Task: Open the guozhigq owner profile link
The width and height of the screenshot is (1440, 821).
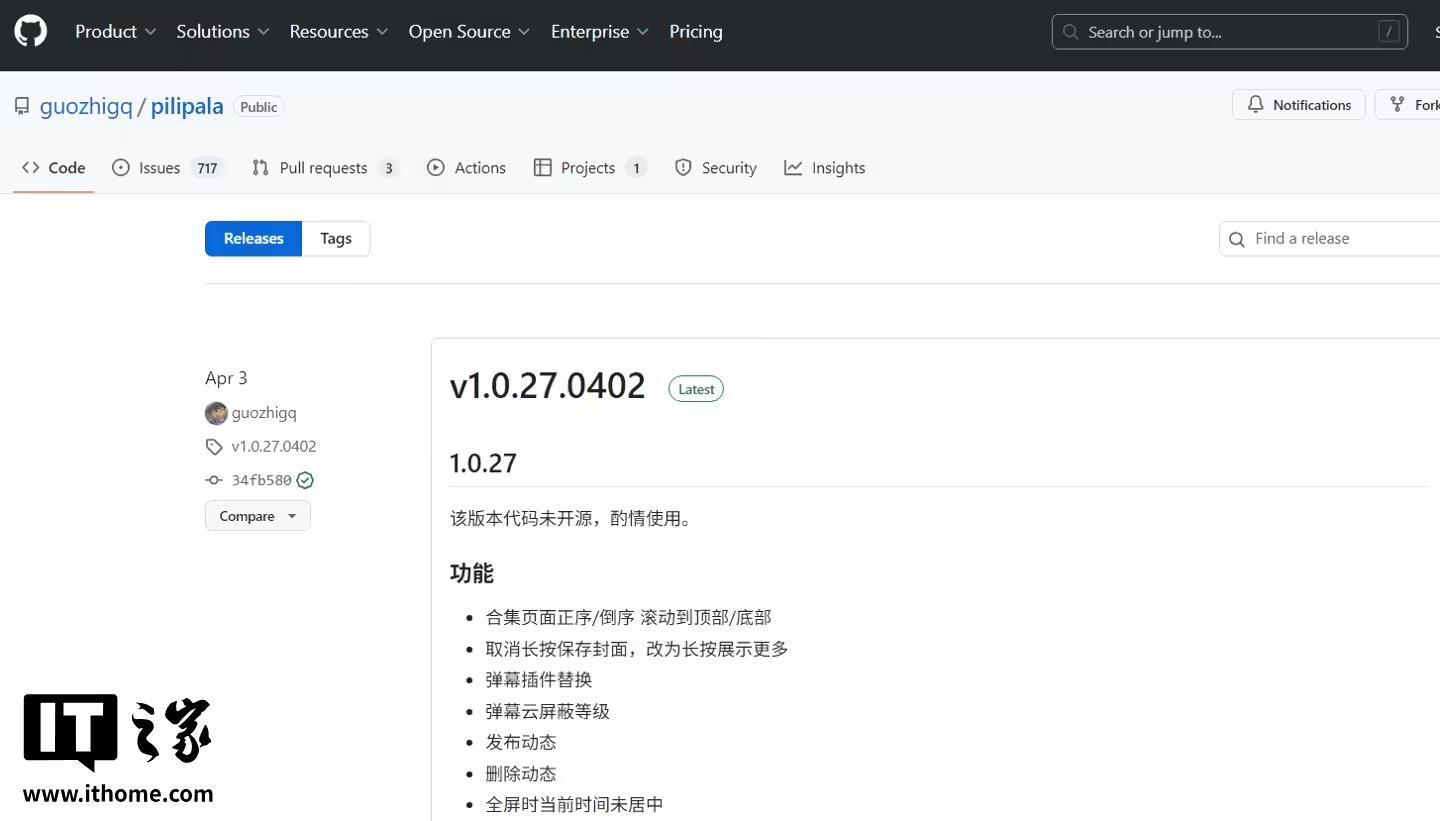Action: point(86,106)
